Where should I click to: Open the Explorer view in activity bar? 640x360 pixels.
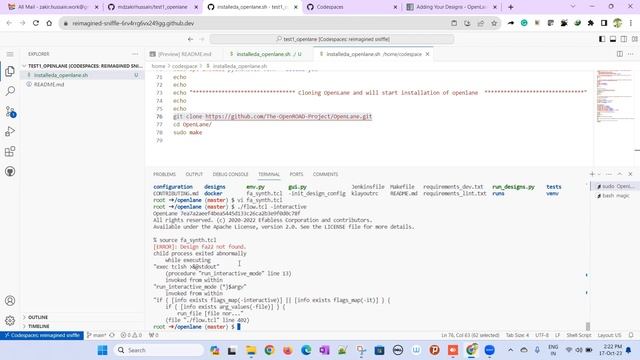coord(10,71)
